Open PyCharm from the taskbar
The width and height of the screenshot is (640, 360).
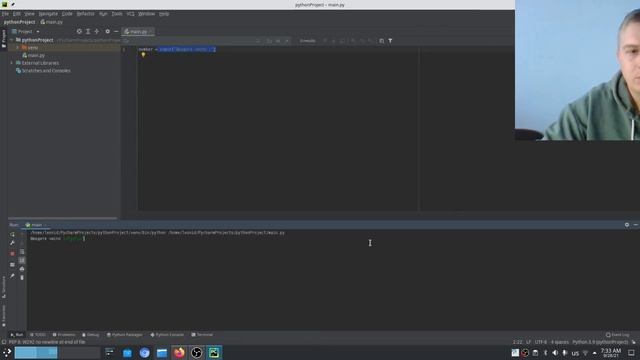coord(214,353)
